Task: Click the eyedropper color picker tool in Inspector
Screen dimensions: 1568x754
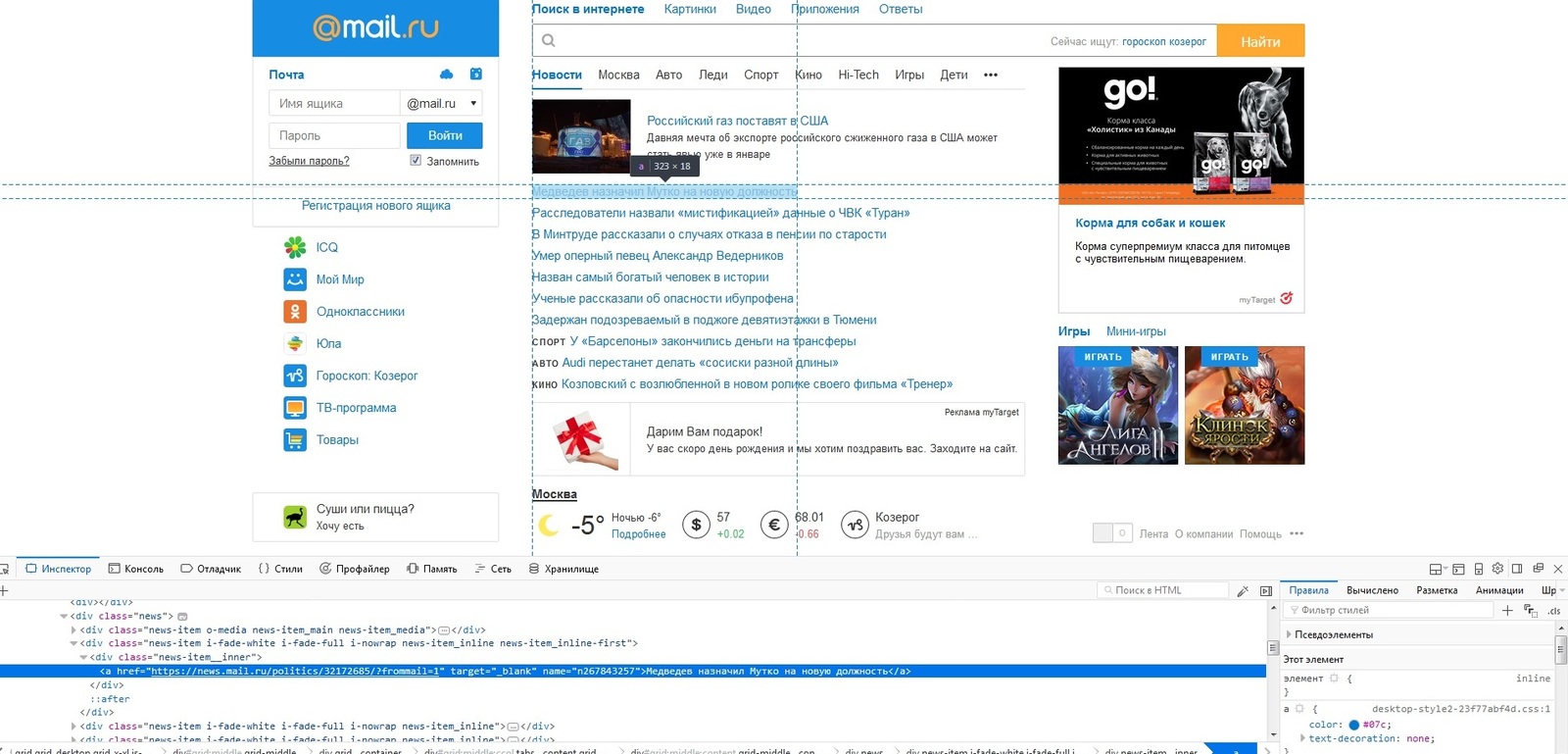Action: [1243, 591]
